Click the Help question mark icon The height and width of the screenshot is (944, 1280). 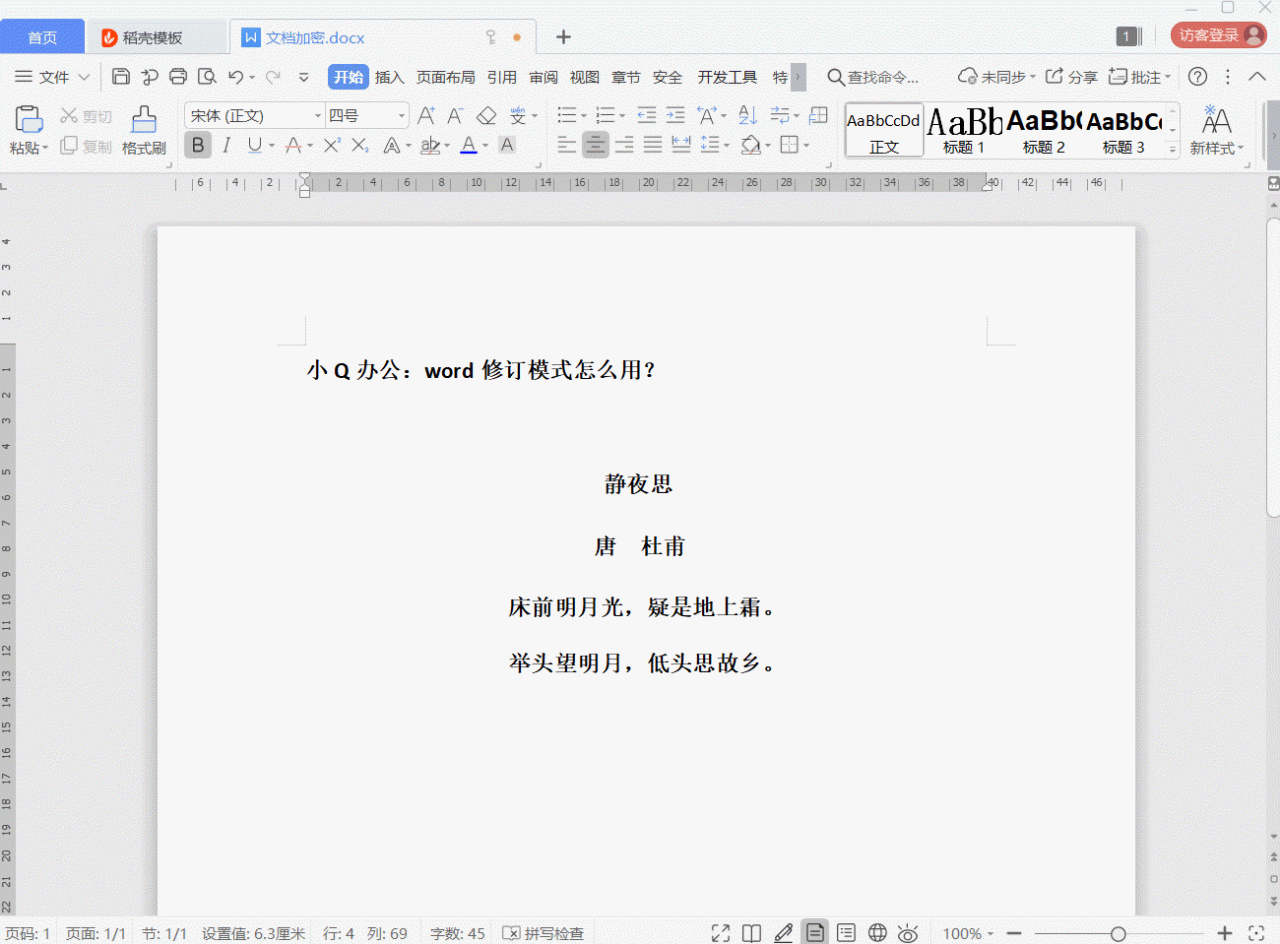click(x=1197, y=77)
